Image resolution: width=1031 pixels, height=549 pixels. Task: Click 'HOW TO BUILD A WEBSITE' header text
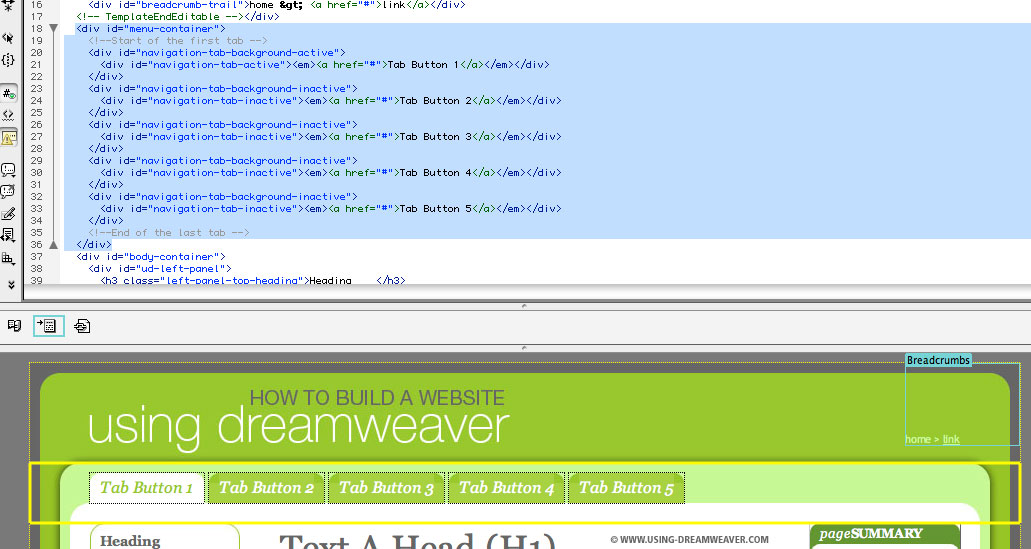point(377,398)
